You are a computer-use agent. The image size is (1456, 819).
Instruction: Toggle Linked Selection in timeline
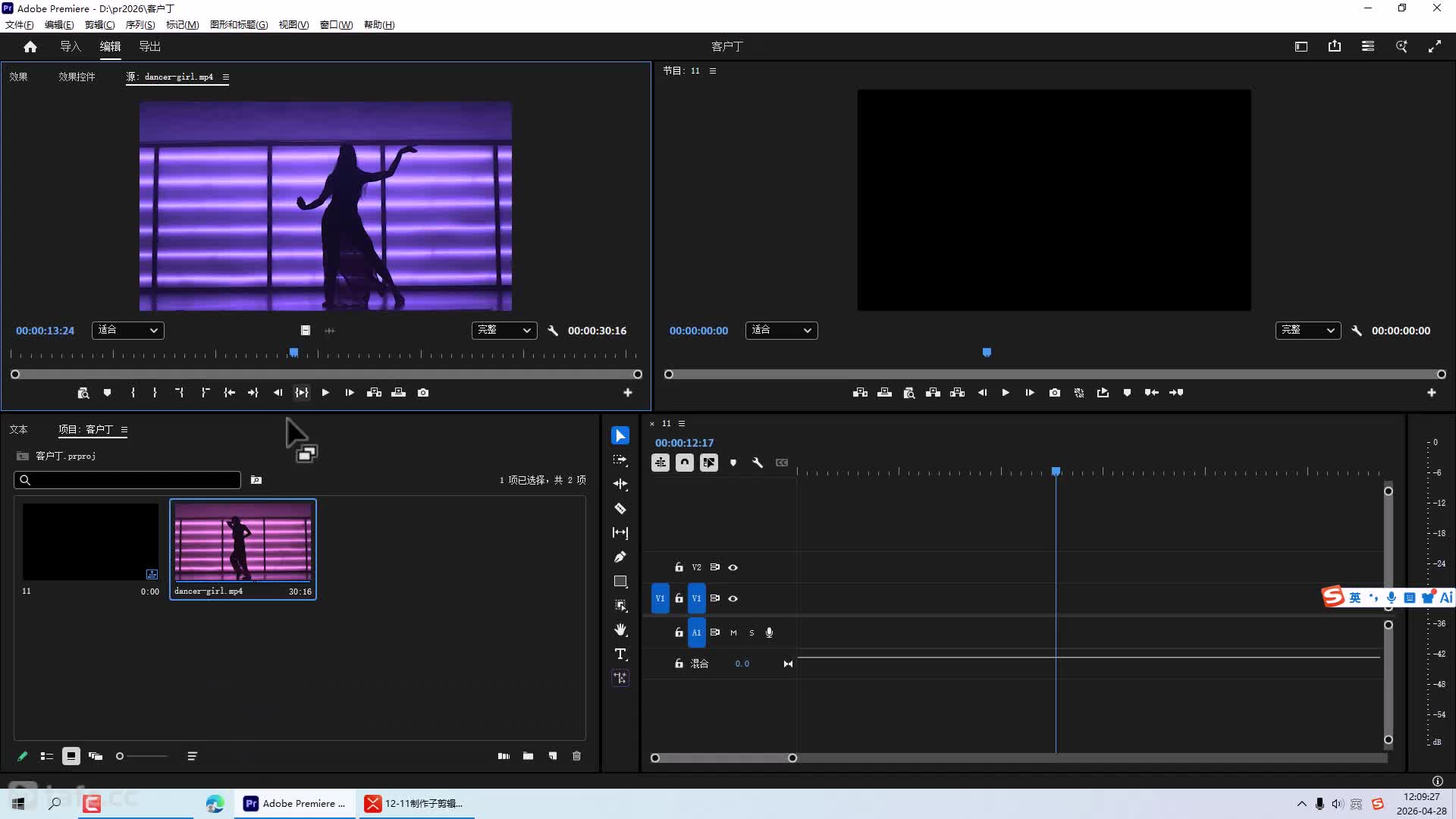(709, 463)
